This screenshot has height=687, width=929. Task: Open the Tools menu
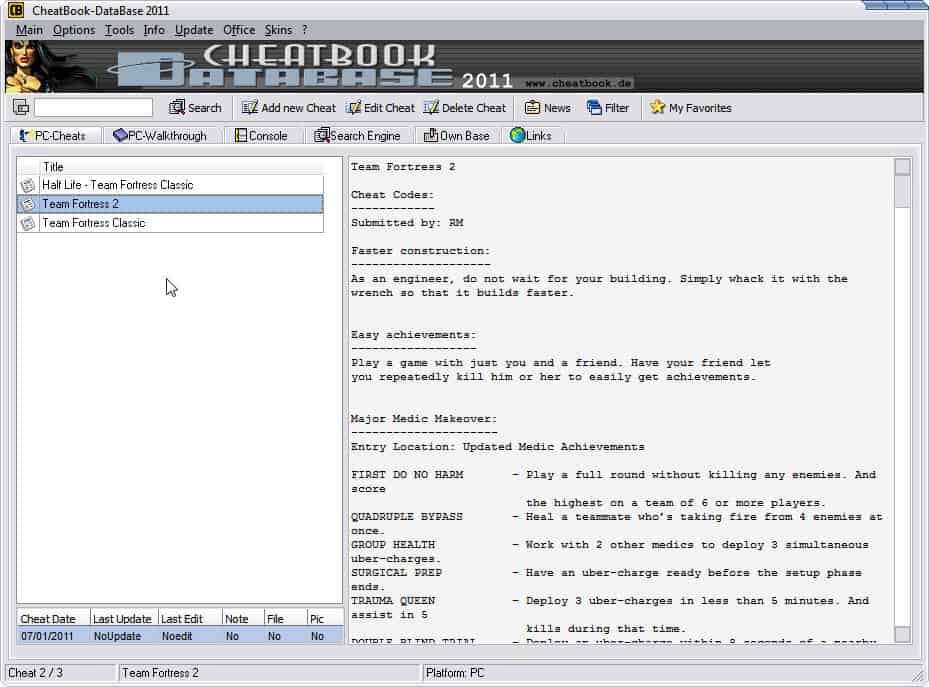(119, 30)
